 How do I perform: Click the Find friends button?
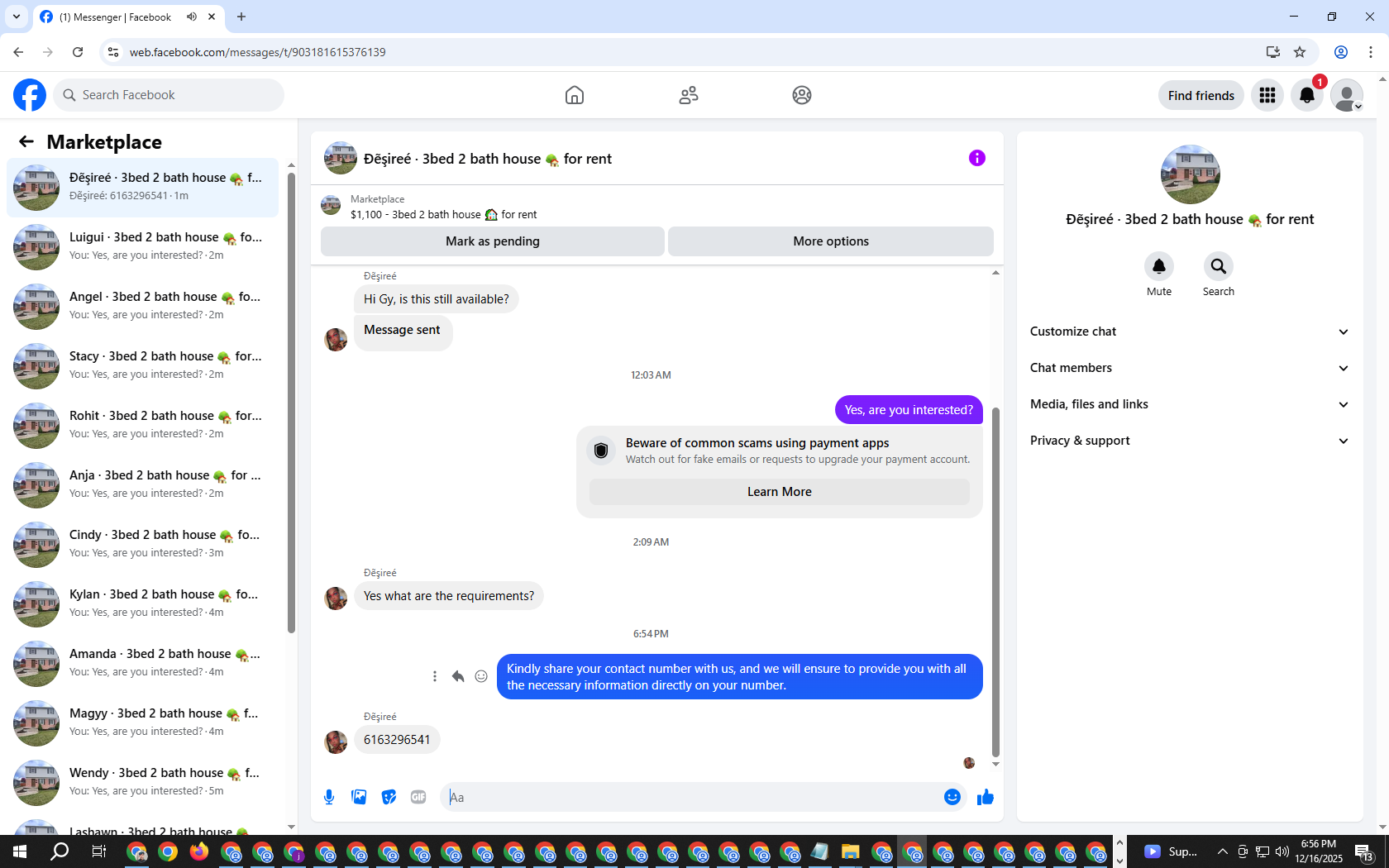pos(1201,95)
